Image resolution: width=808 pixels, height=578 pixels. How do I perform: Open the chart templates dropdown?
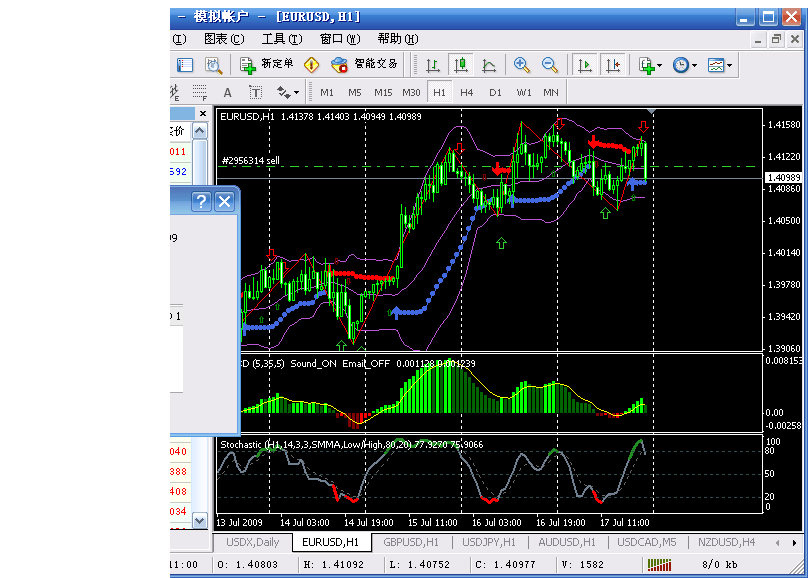pos(720,65)
